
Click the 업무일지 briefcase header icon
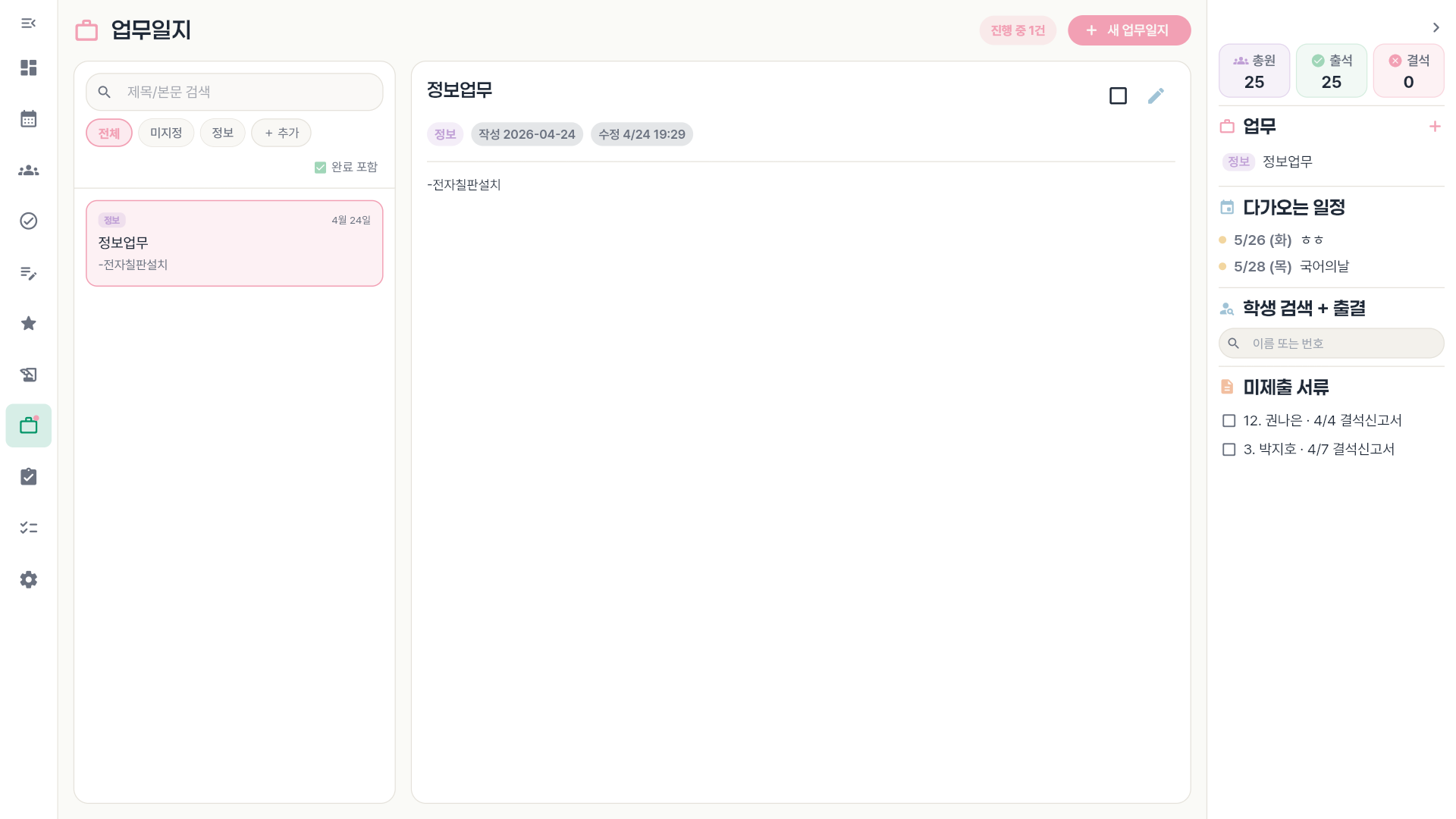[86, 30]
